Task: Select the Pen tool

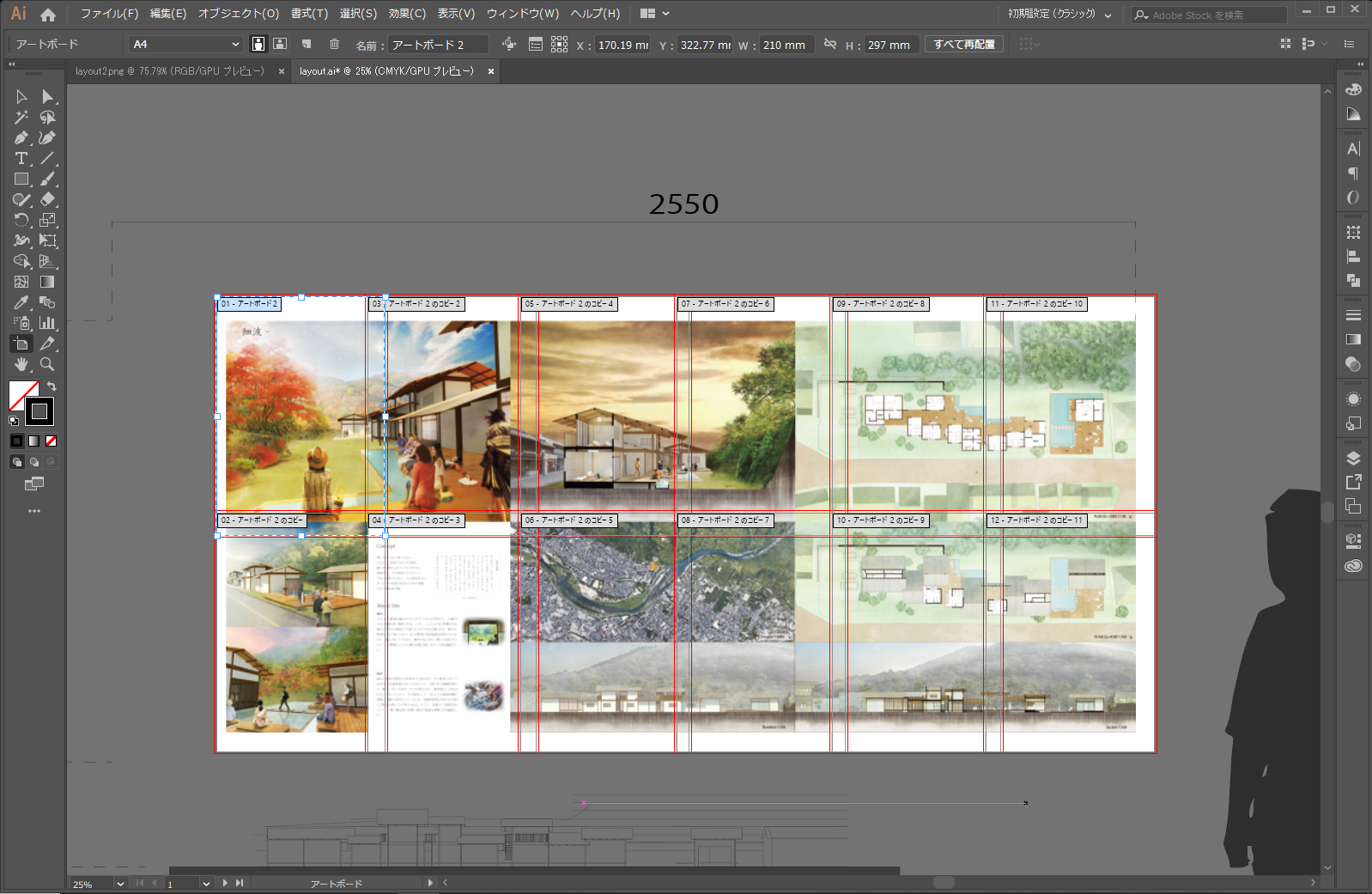Action: pos(21,138)
